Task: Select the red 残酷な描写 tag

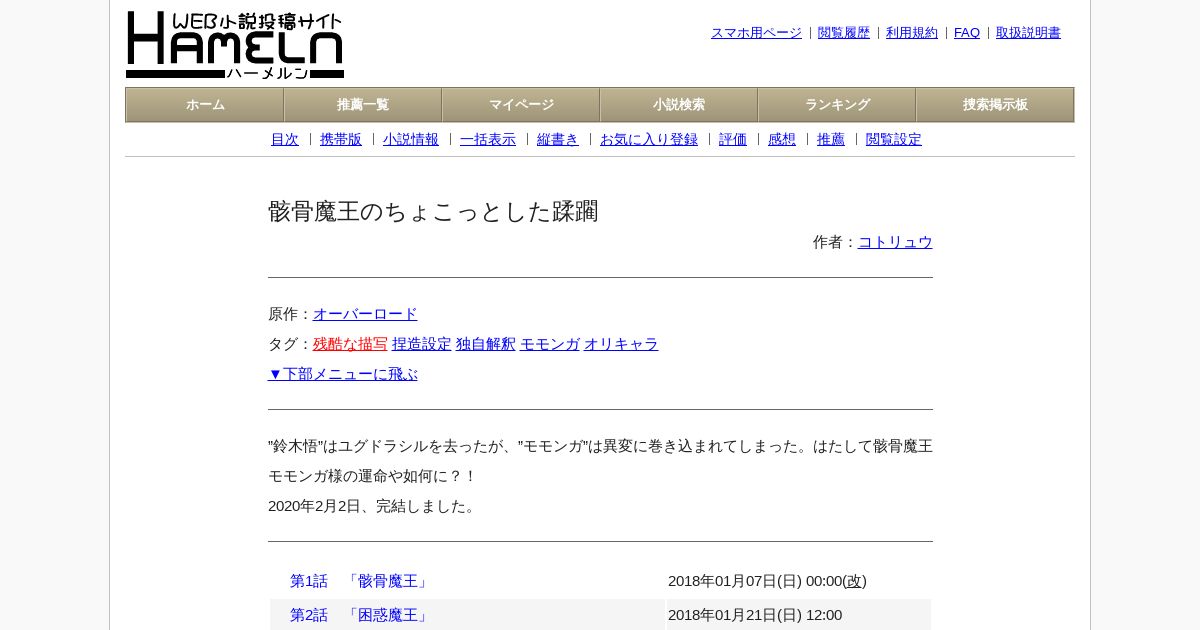Action: click(350, 344)
